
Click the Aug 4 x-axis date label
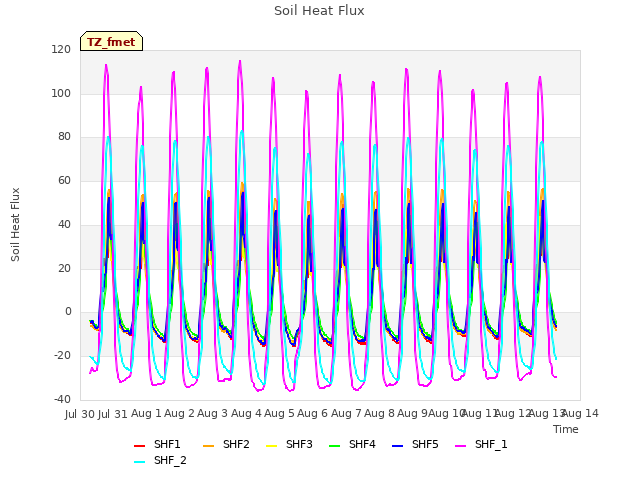point(246,413)
